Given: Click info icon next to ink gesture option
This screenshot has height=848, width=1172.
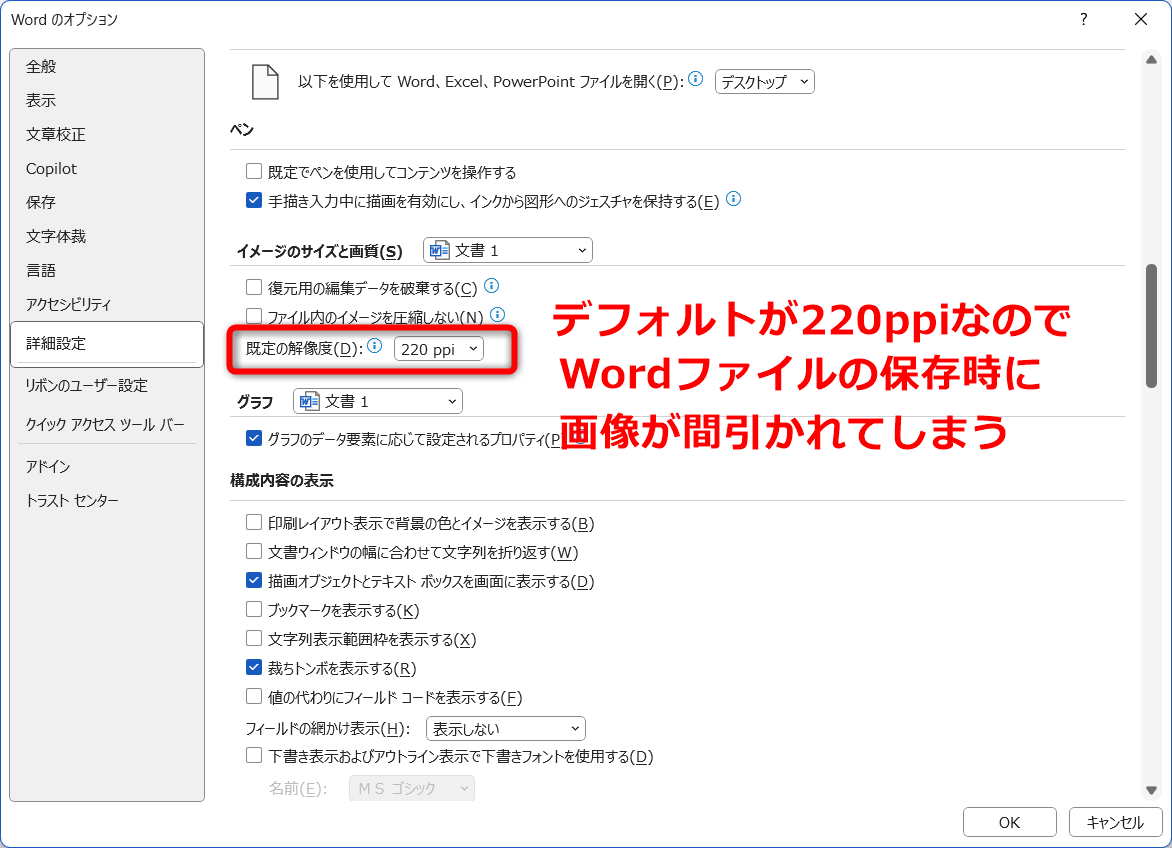Looking at the screenshot, I should coord(733,200).
